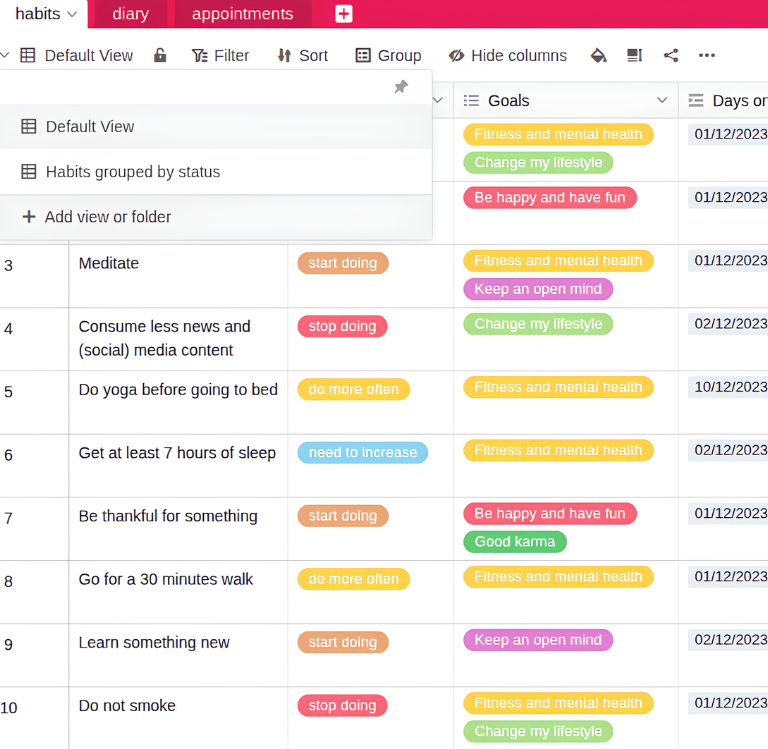Pin the views panel with pin icon
Screen dimensions: 768x749
tap(401, 87)
